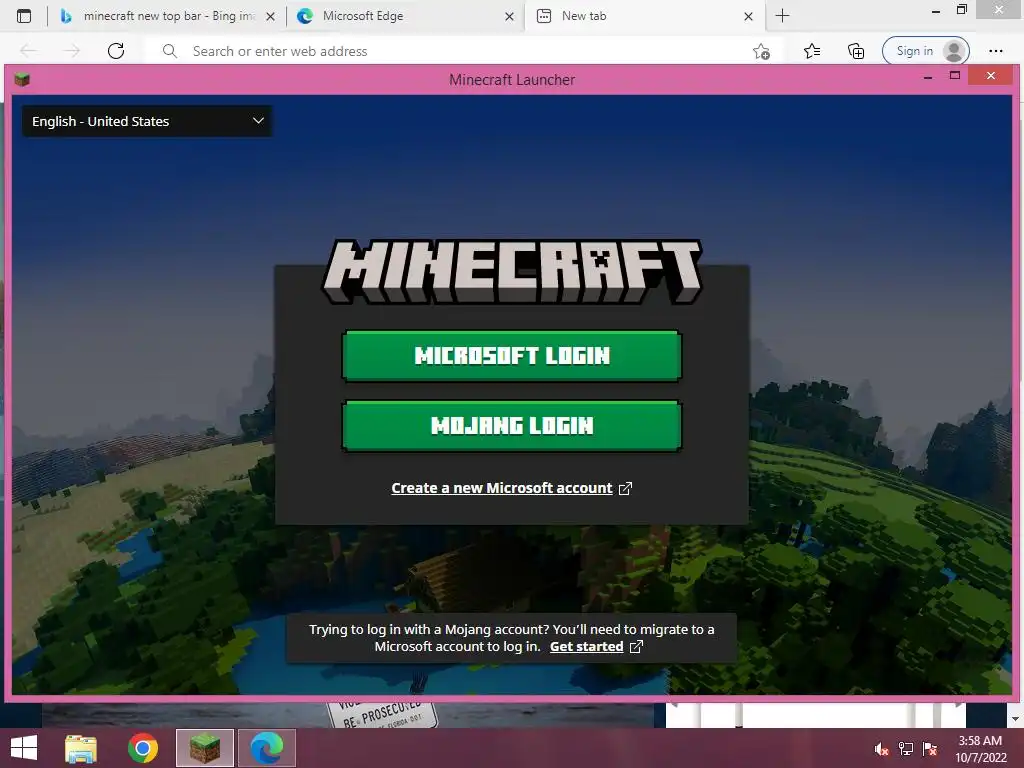Open the Windows Start menu
Viewport: 1024px width, 768px height.
(24, 748)
